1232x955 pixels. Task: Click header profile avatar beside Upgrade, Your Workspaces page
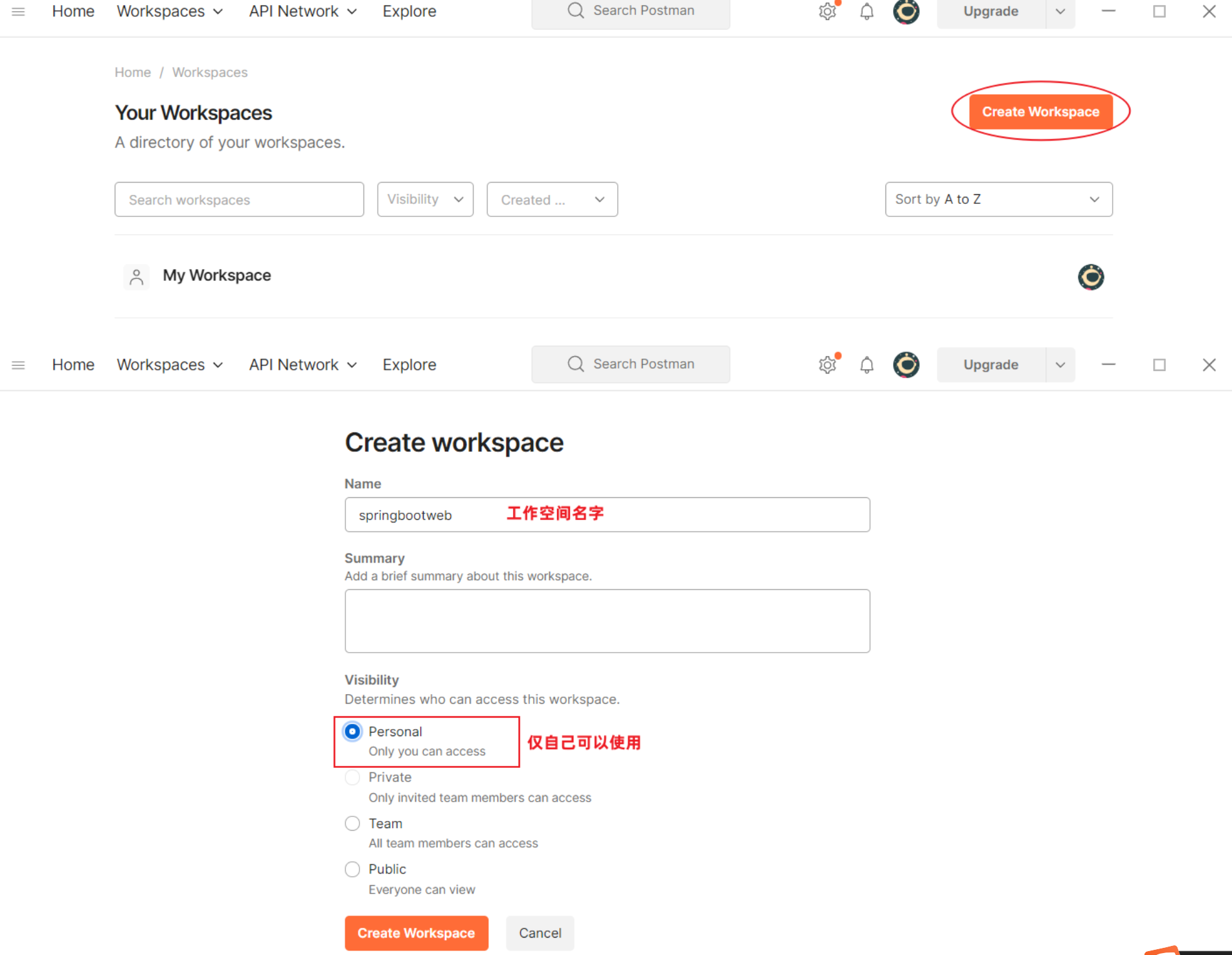[x=906, y=12]
